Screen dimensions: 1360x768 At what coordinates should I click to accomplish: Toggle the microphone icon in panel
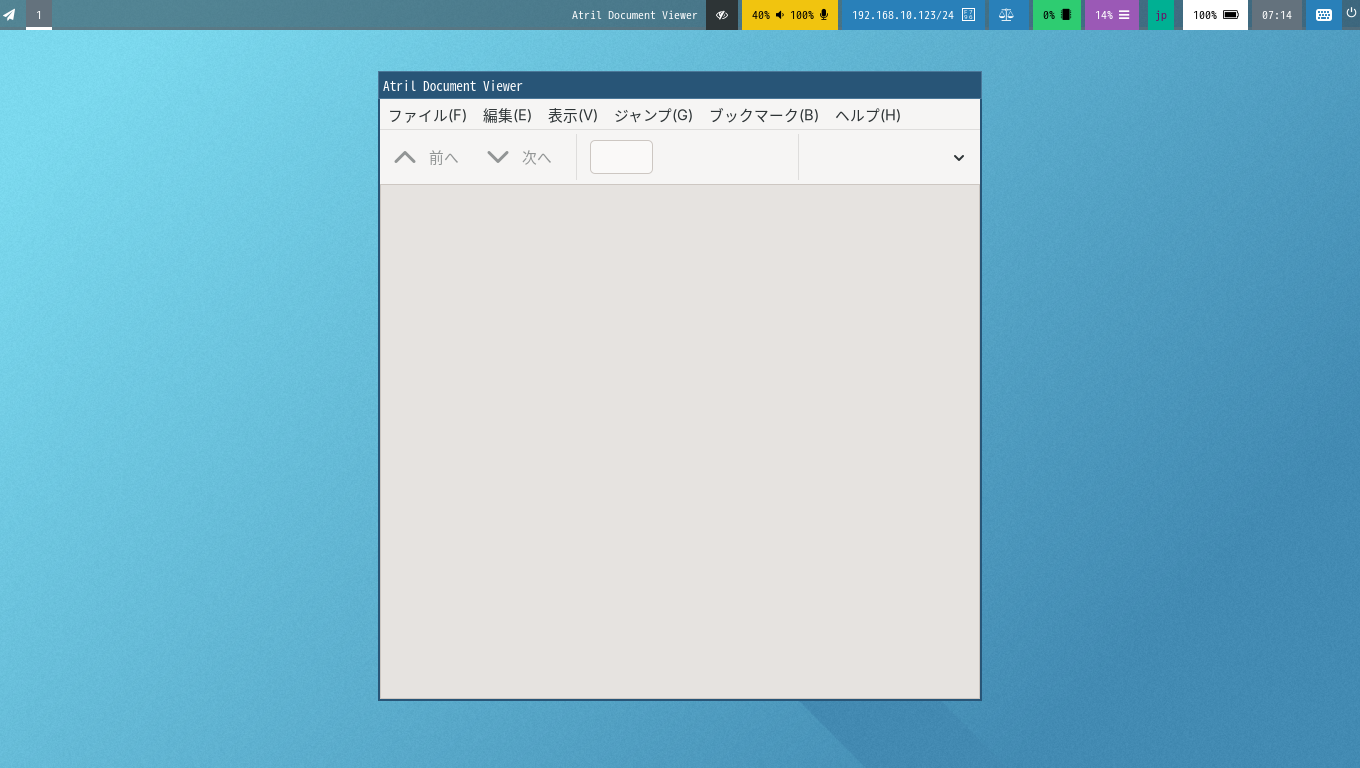[x=824, y=15]
